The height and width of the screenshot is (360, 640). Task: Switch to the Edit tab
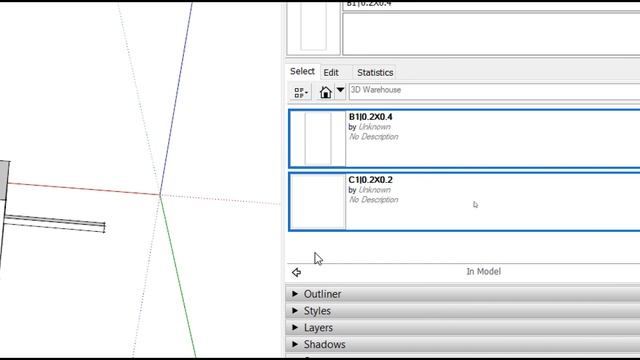click(331, 73)
